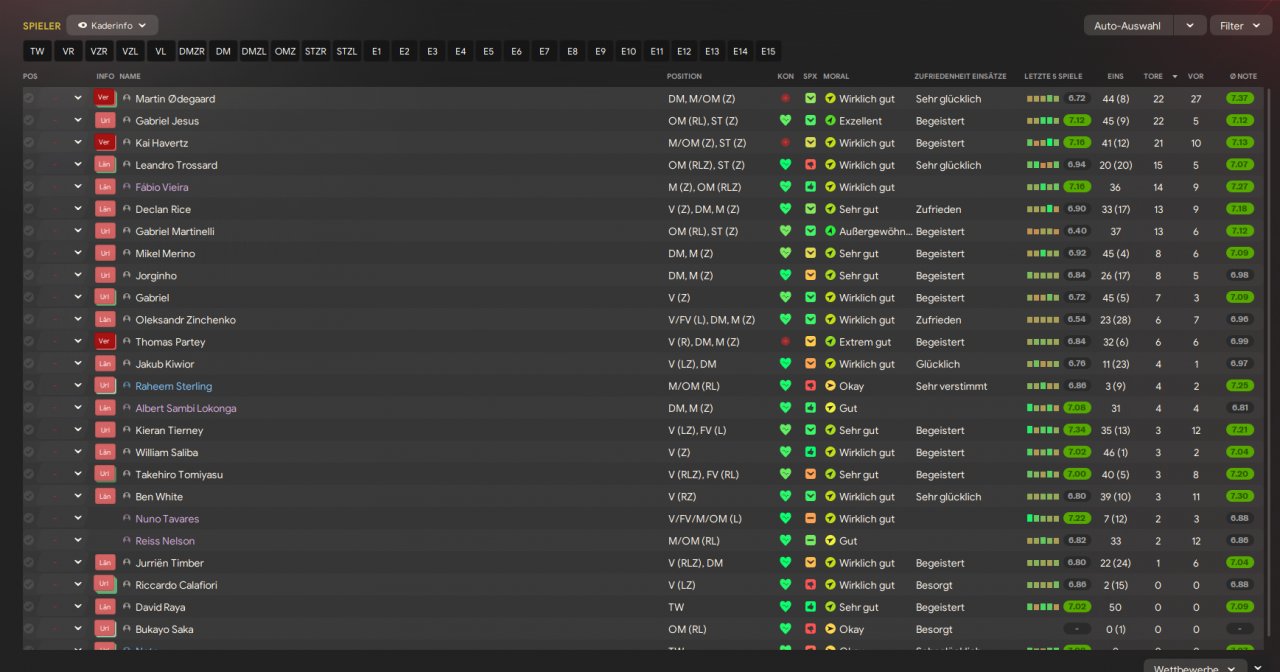Tick the selection checkbox for David Raya
Screen dimensions: 1280x672
click(x=29, y=607)
